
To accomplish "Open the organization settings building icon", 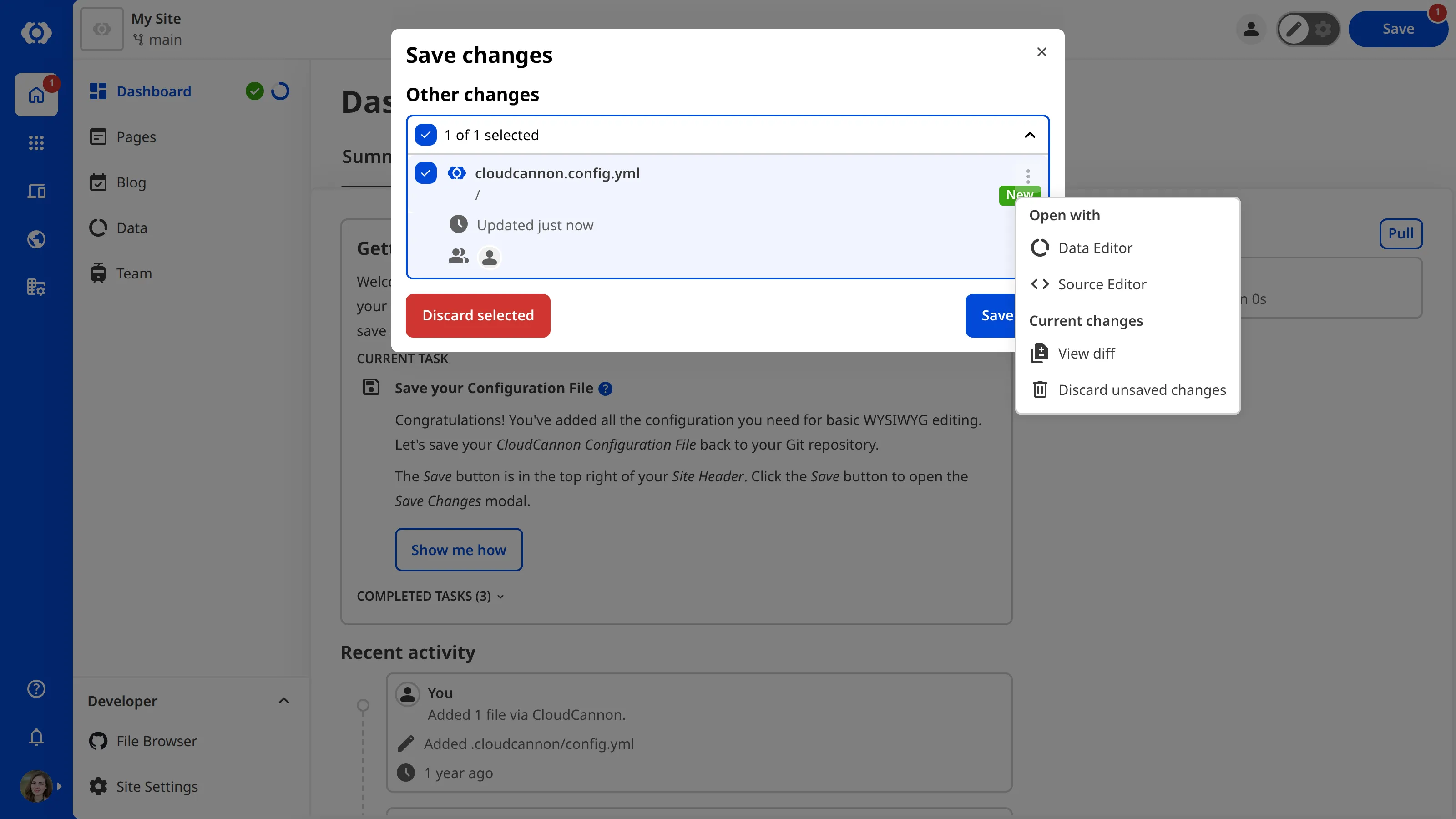I will point(36,287).
